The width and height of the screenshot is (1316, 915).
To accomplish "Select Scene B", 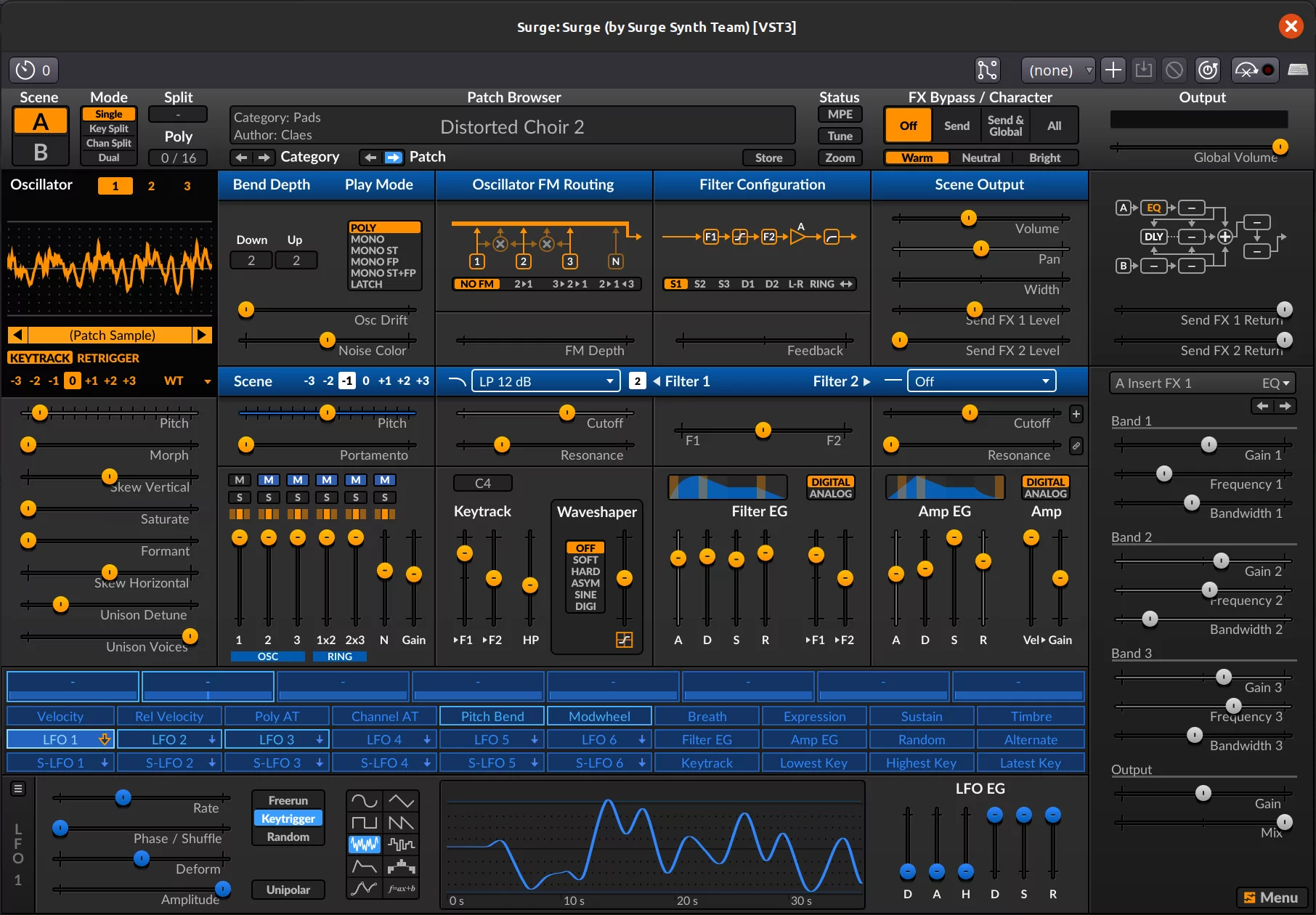I will (x=41, y=152).
